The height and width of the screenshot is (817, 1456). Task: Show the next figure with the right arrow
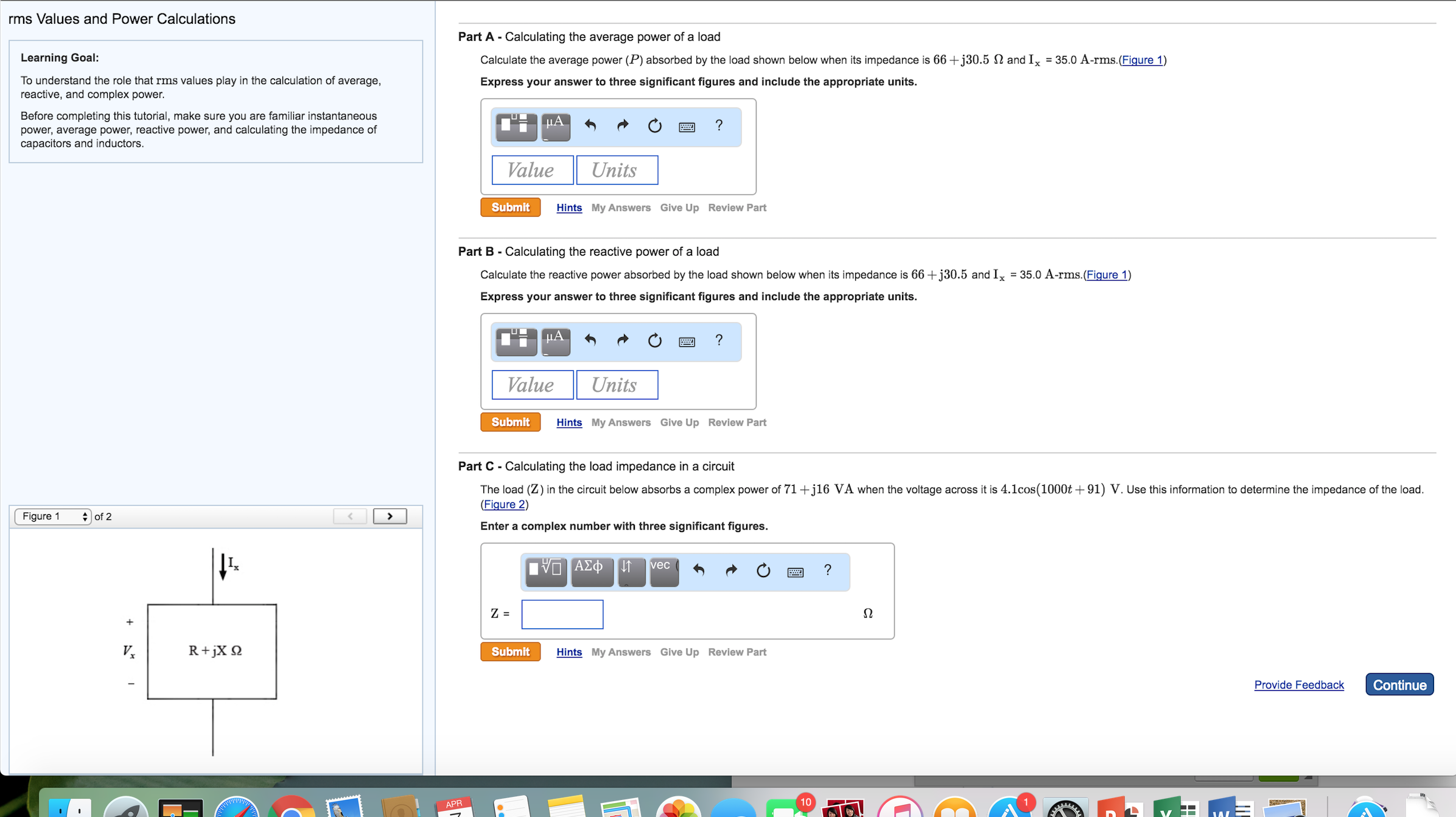click(390, 516)
